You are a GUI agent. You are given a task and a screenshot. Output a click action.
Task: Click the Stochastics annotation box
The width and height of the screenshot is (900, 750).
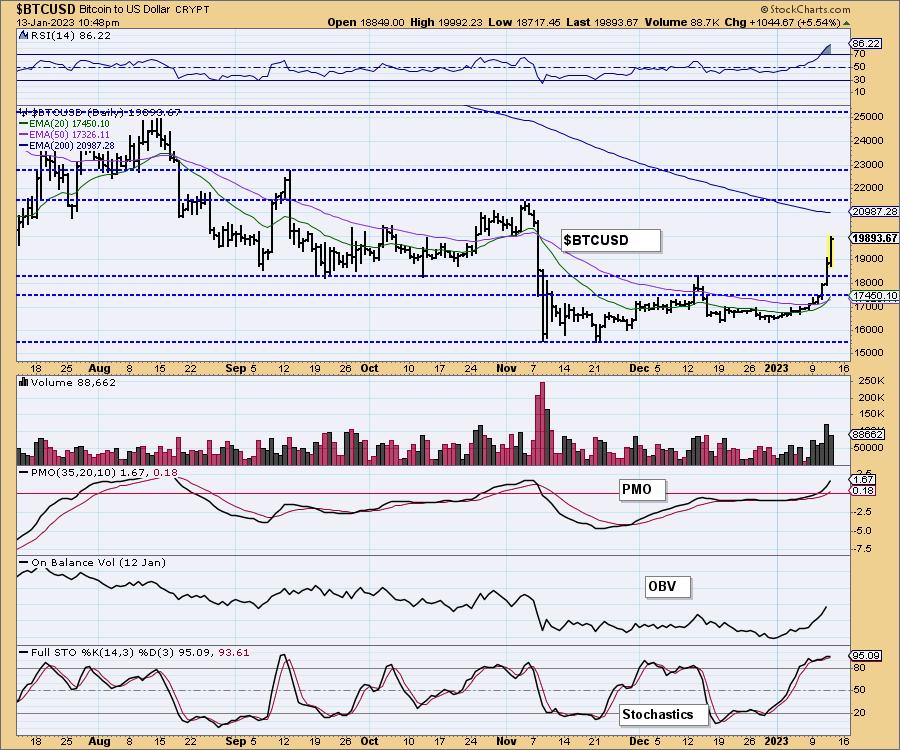(664, 714)
